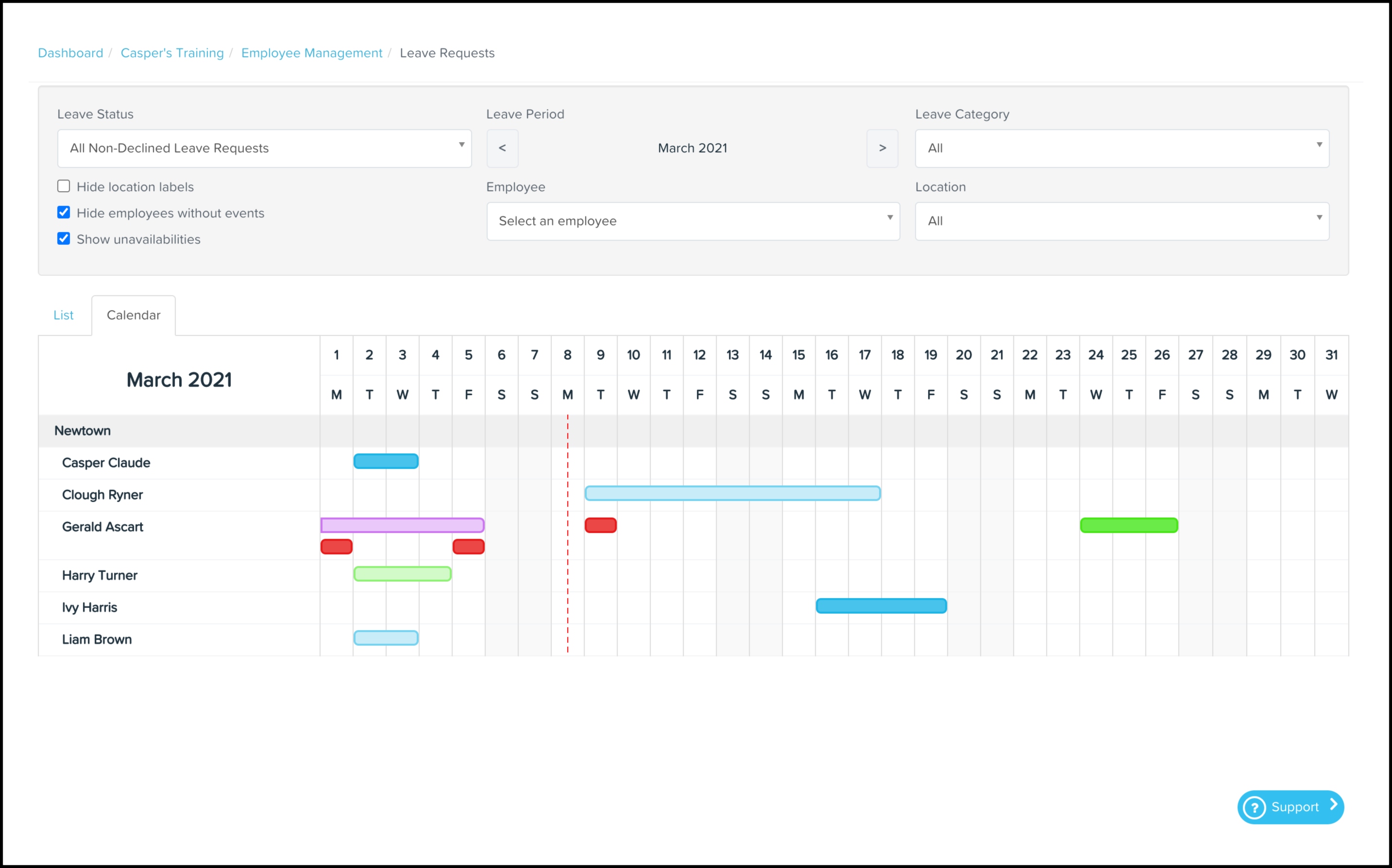1392x868 pixels.
Task: Select the Calendar tab
Action: click(x=133, y=315)
